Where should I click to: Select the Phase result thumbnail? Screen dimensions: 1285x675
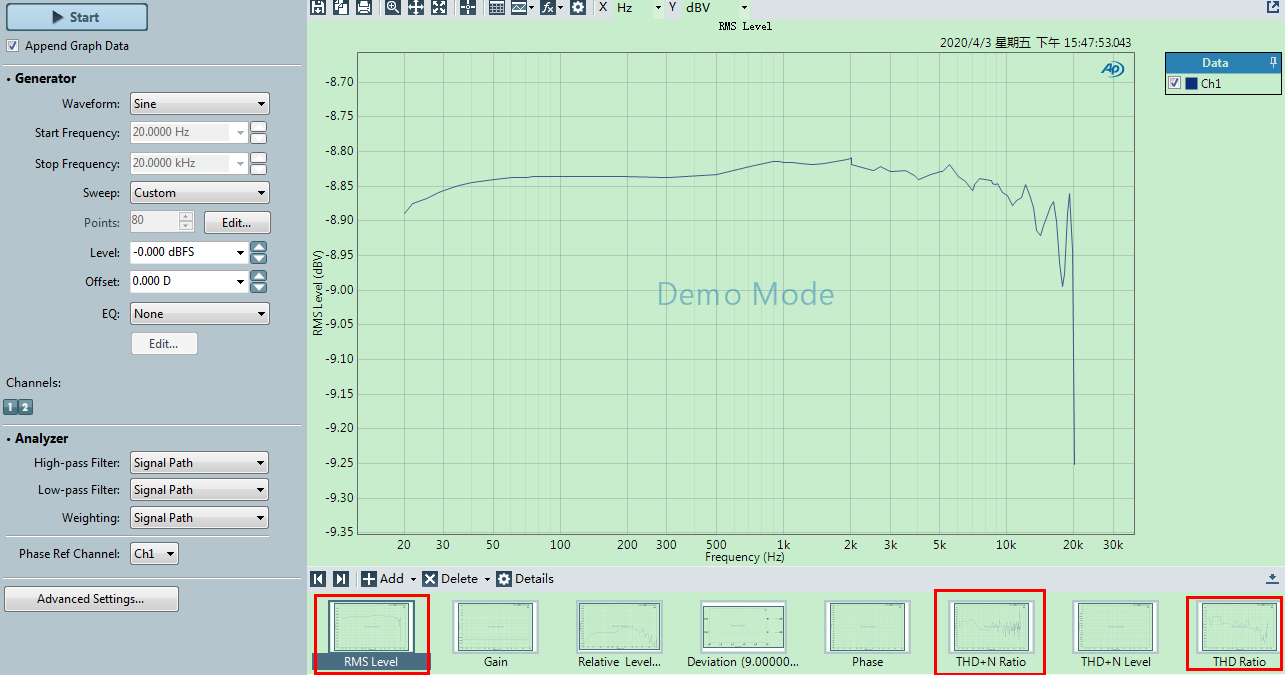867,634
